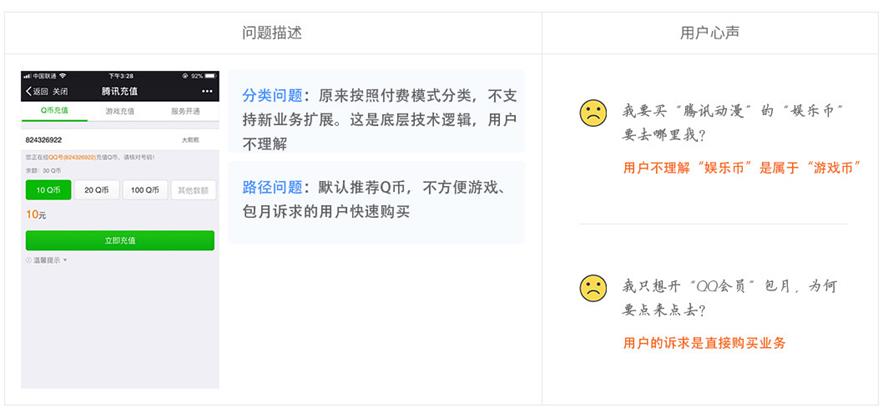Click the sad face next to 腾讯动漫 quote

pos(593,113)
